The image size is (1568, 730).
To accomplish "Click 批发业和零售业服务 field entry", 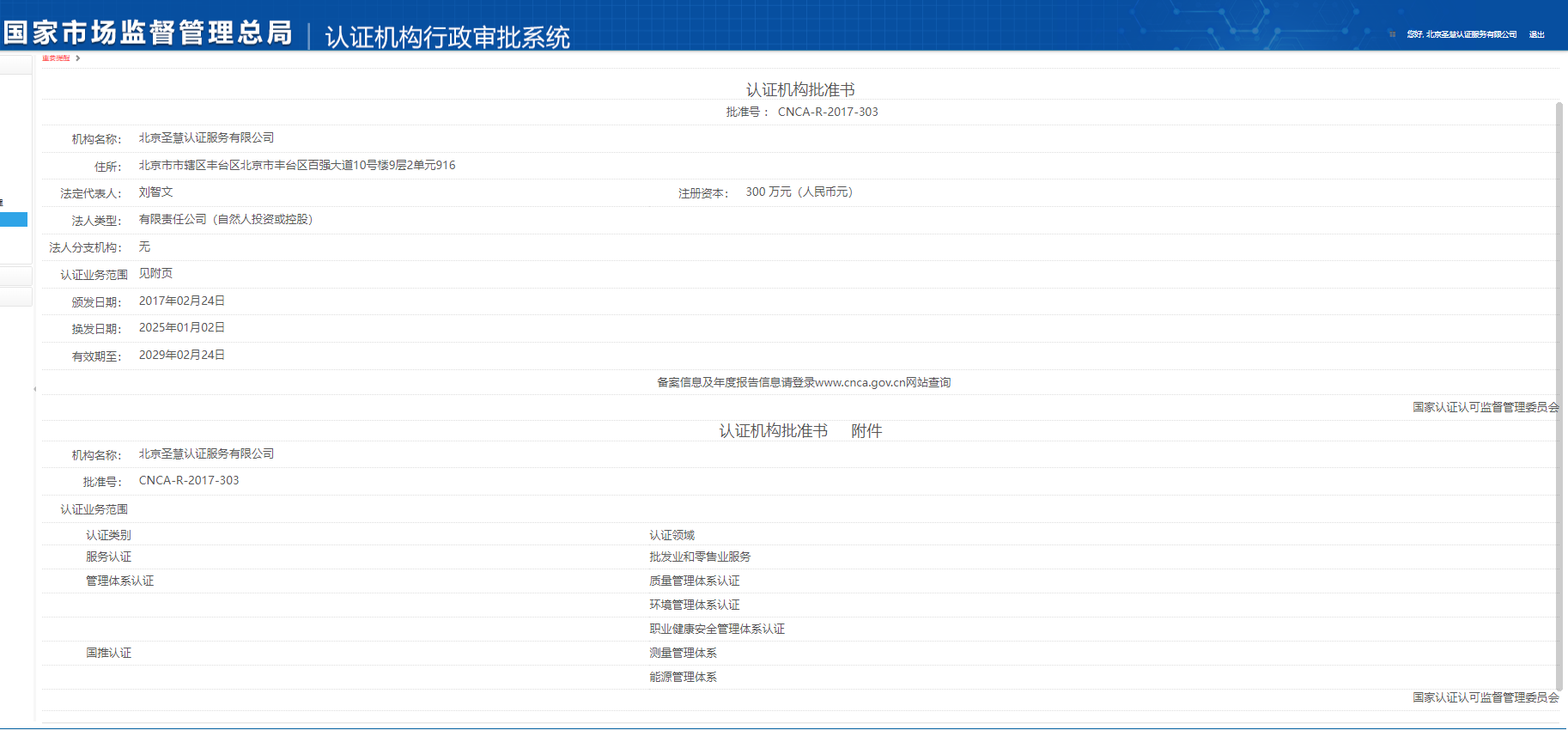I will pyautogui.click(x=700, y=557).
